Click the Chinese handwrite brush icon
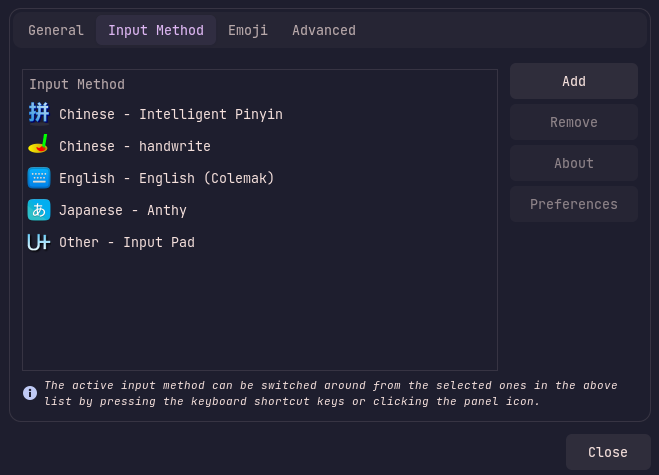The height and width of the screenshot is (475, 659). pos(39,146)
